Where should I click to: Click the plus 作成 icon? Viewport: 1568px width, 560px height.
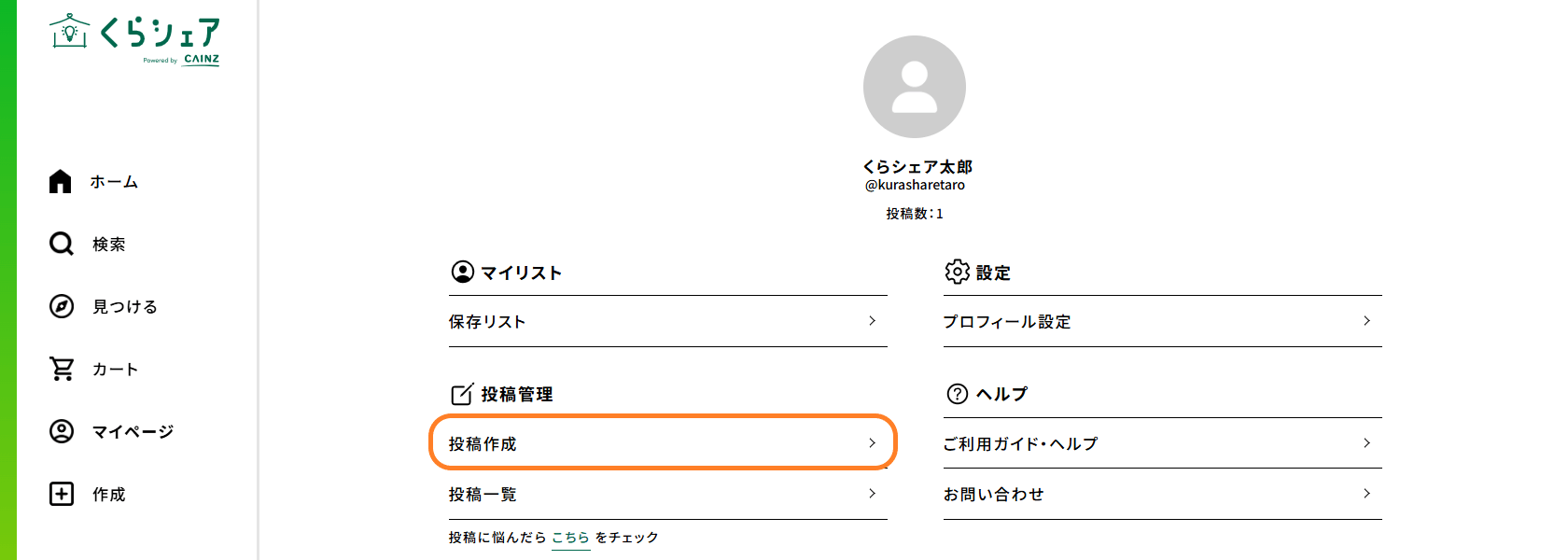[62, 494]
